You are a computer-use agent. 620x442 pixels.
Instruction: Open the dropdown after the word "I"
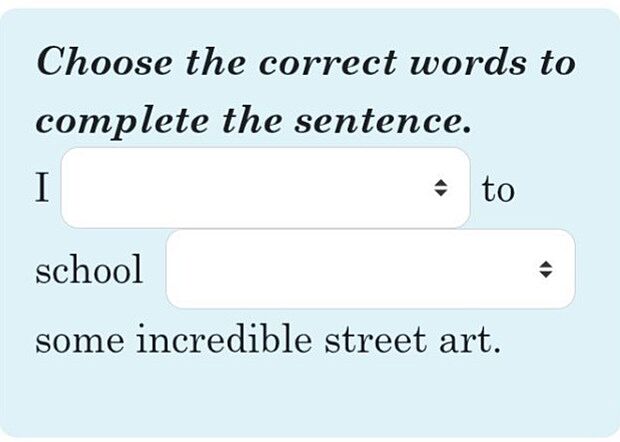tap(265, 188)
